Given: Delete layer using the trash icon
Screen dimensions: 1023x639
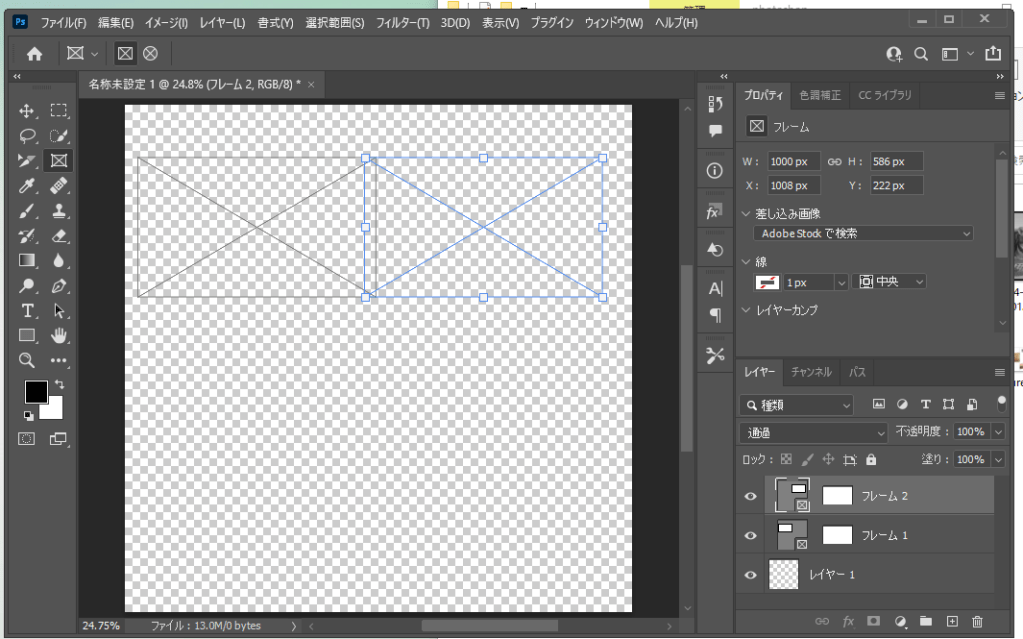Looking at the screenshot, I should 977,622.
